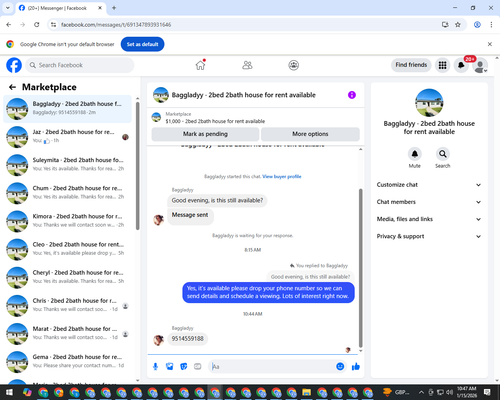Open the Chrome profile icon
The height and width of the screenshot is (400, 500).
click(477, 25)
